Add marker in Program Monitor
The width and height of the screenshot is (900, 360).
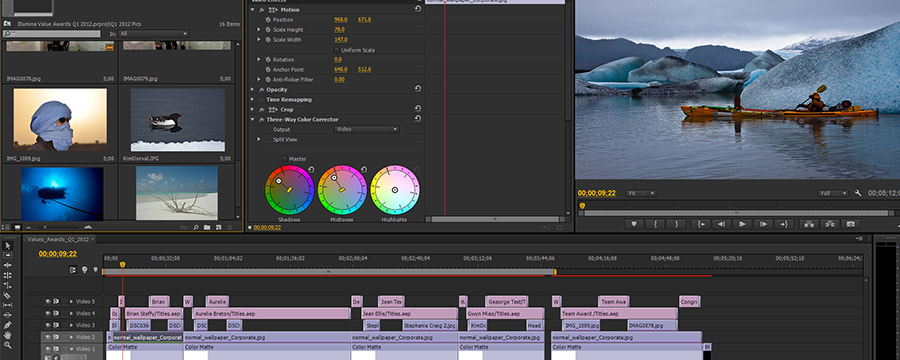click(634, 224)
